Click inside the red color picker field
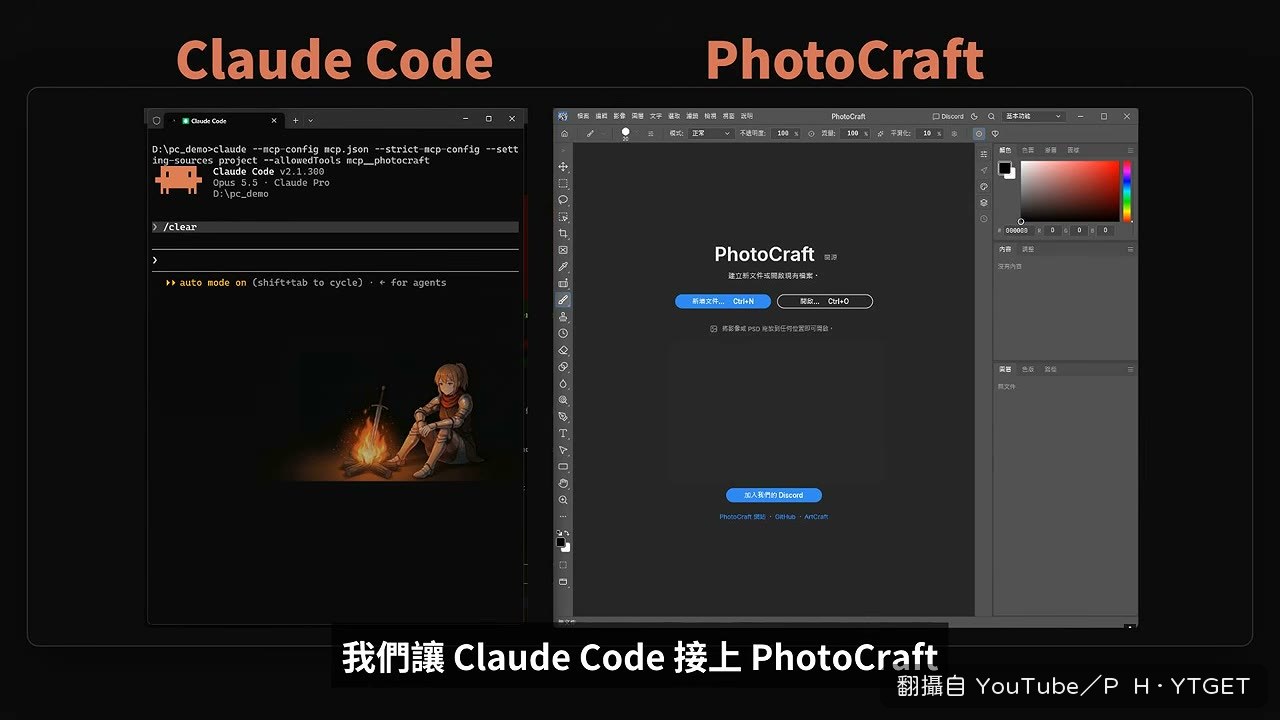Screen dimensions: 1280x720 click(x=1070, y=191)
